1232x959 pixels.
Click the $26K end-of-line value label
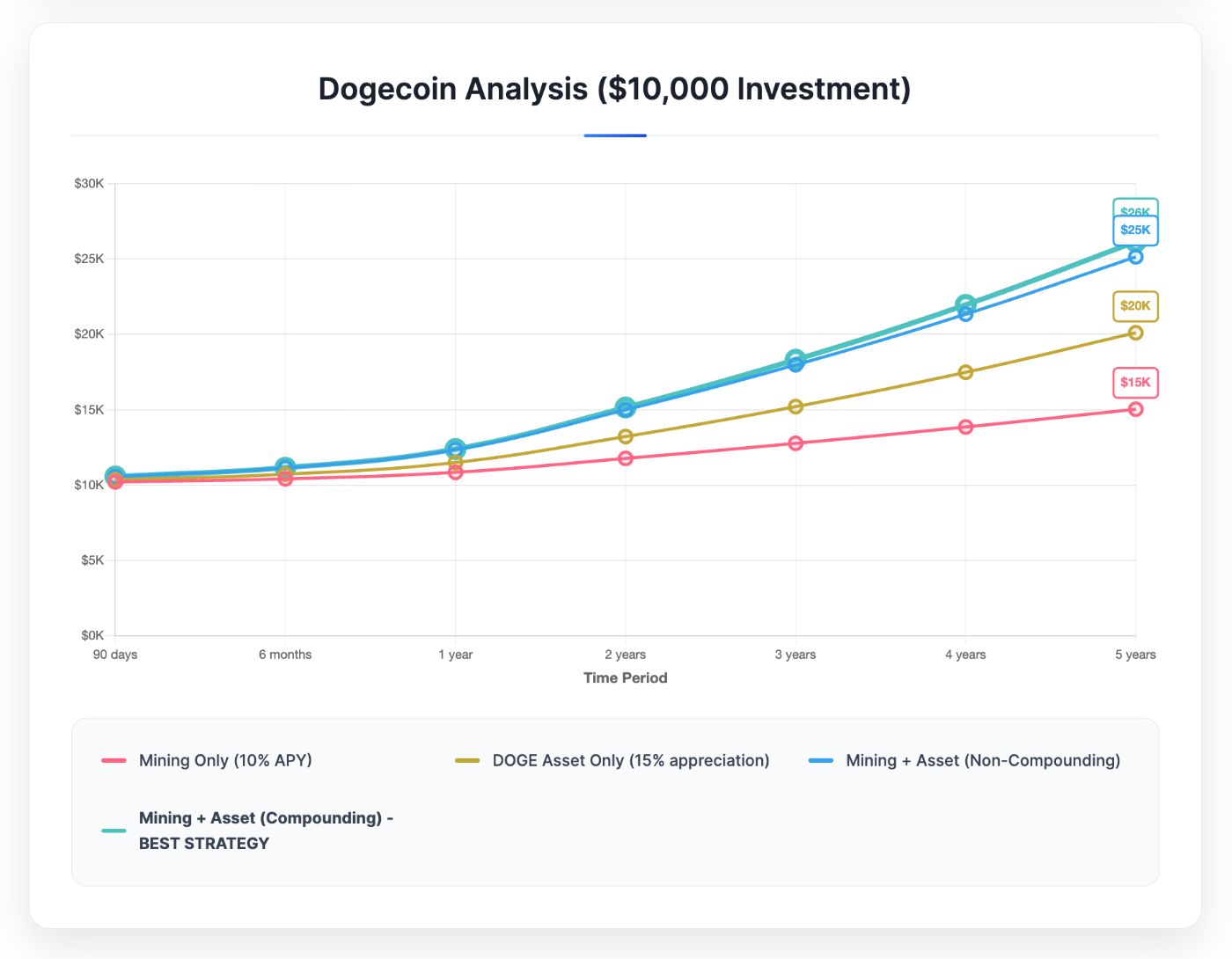(x=1135, y=208)
